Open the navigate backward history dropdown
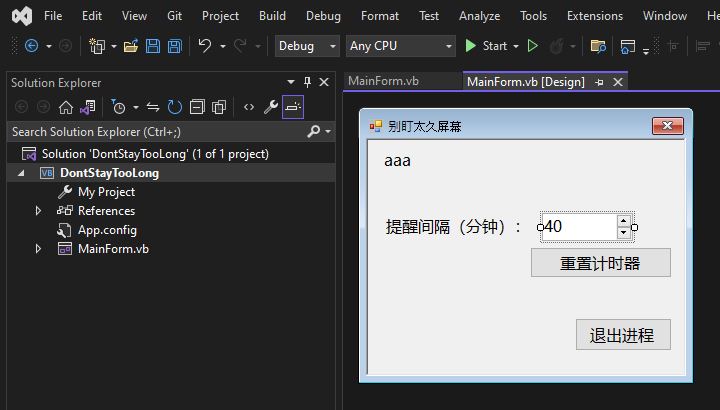 tap(49, 46)
